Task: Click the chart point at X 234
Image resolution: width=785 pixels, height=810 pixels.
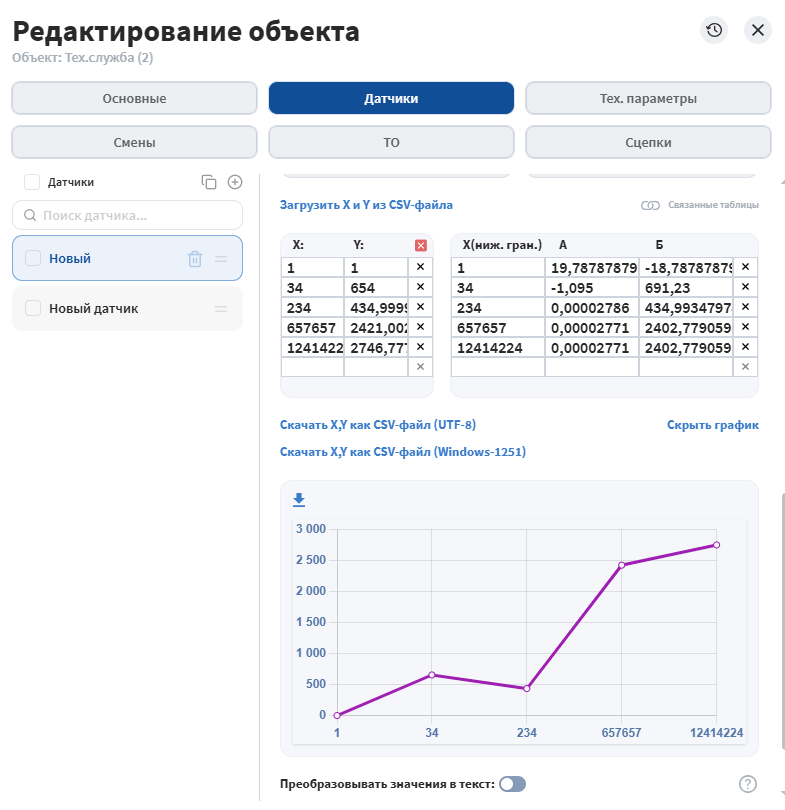Action: tap(526, 688)
